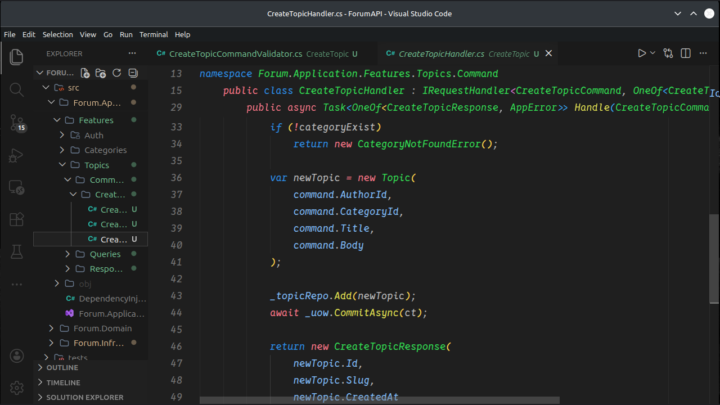Click the New File icon in Explorer
This screenshot has height=405, width=720.
click(86, 73)
